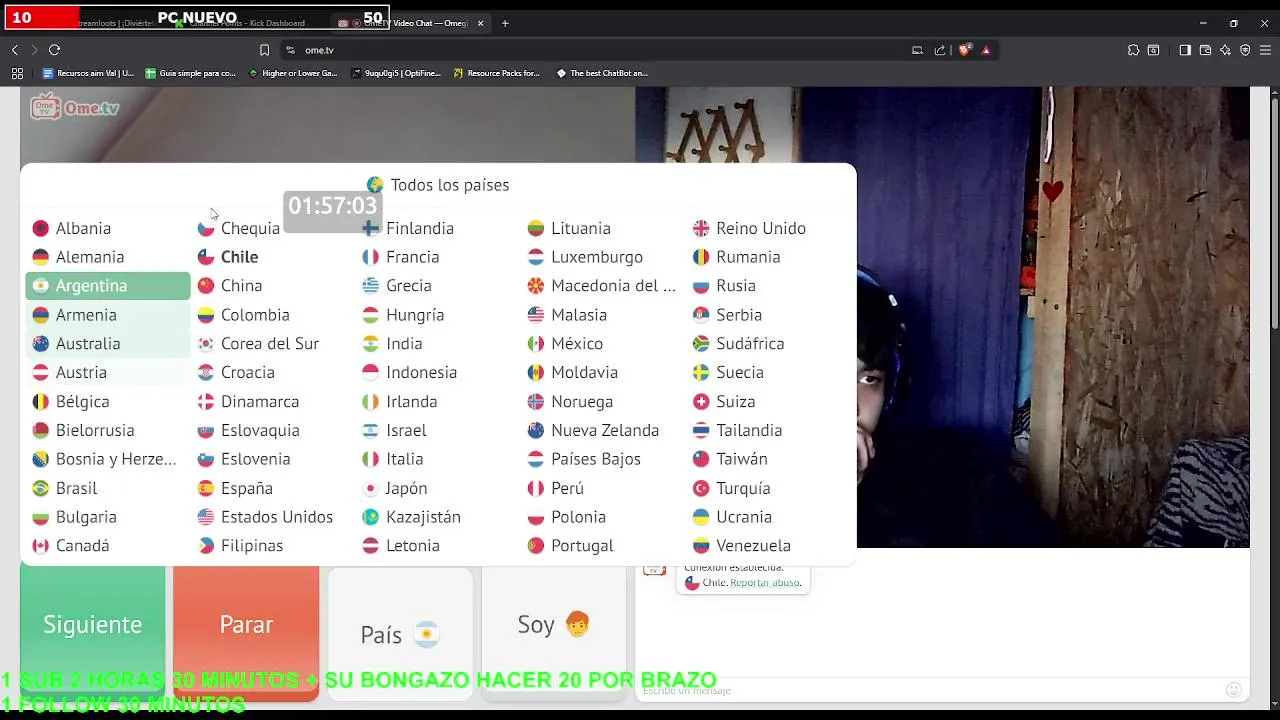Screen dimensions: 1280x720
Task: Select Japón from the list
Action: coord(437,488)
